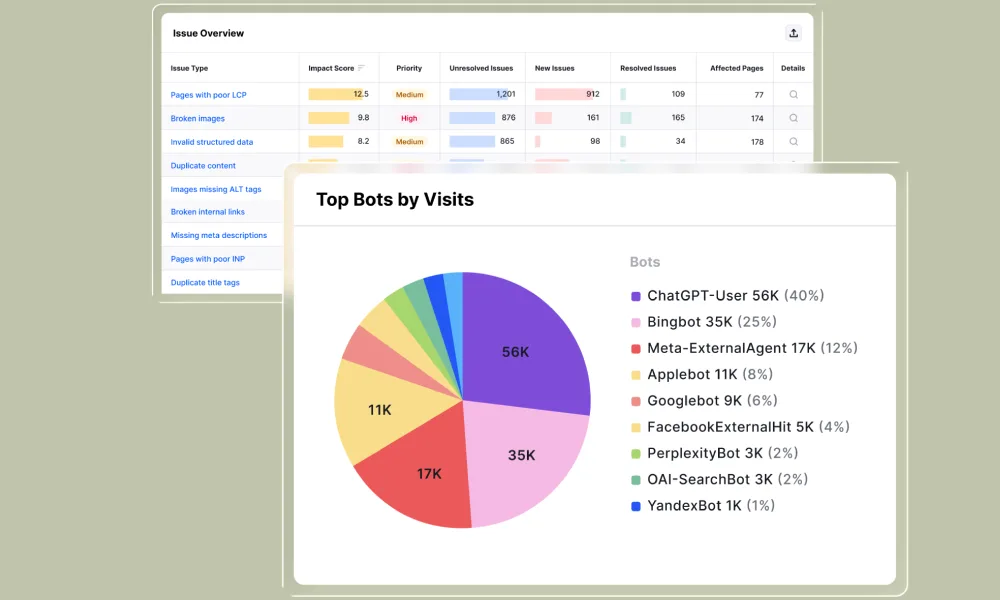The height and width of the screenshot is (600, 1000).
Task: Click the Details column header
Action: point(793,68)
